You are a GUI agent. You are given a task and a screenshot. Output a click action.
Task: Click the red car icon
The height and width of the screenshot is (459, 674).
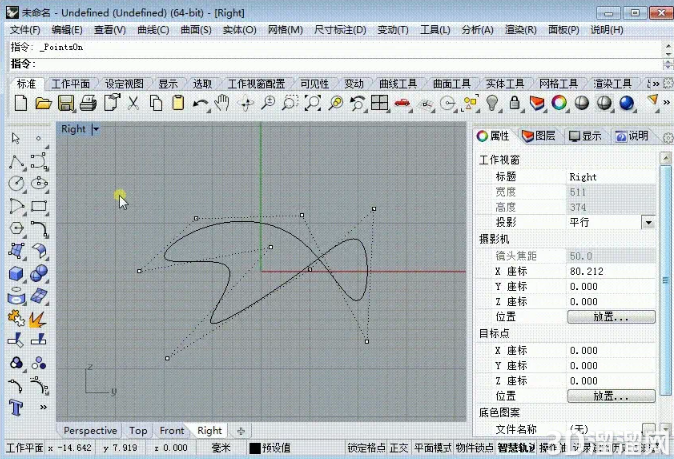click(x=402, y=103)
